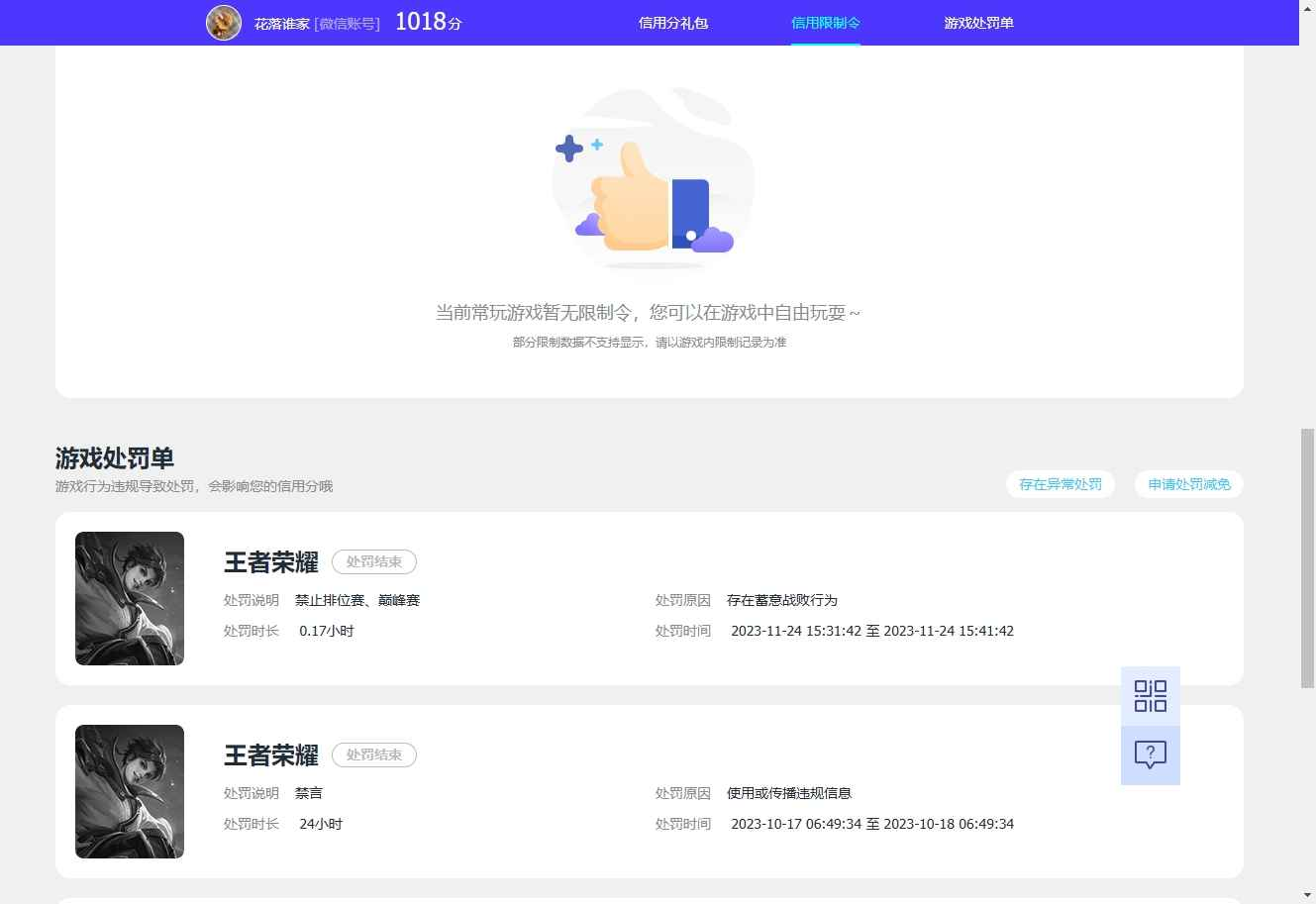
Task: Open hero thumbnail of the 禁言 penalty
Action: point(130,791)
